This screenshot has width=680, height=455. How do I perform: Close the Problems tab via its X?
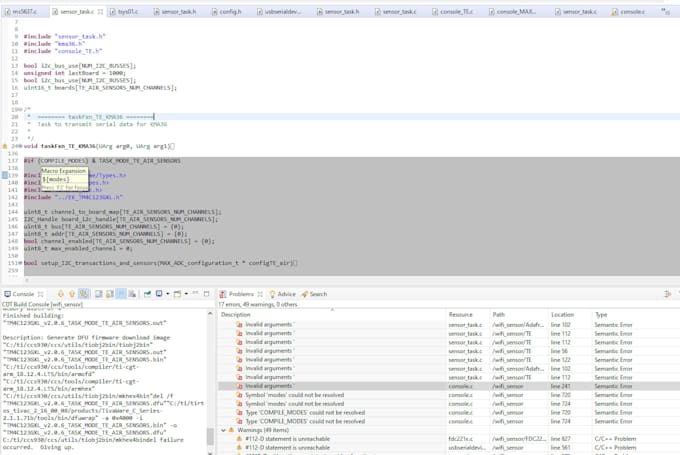click(x=260, y=294)
